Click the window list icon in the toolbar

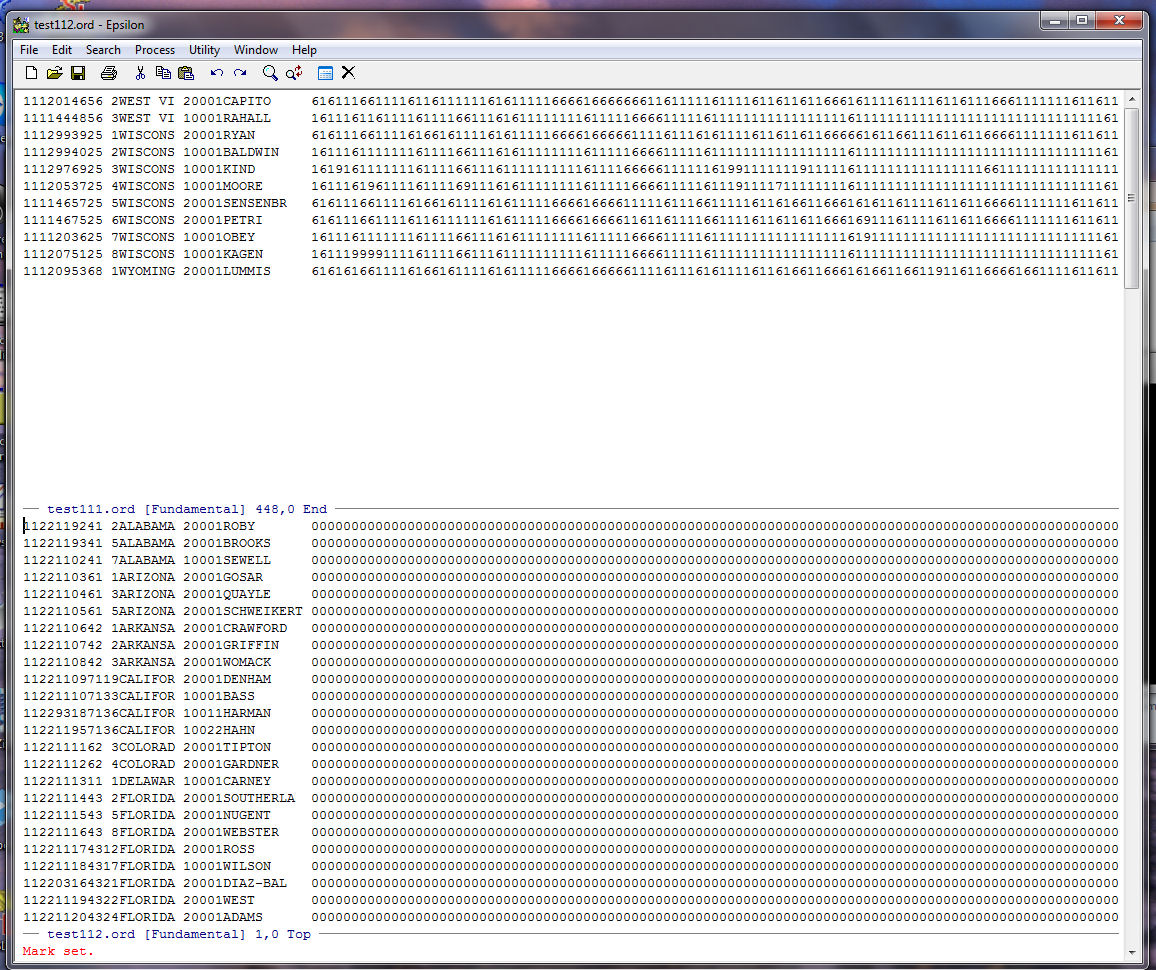click(325, 73)
